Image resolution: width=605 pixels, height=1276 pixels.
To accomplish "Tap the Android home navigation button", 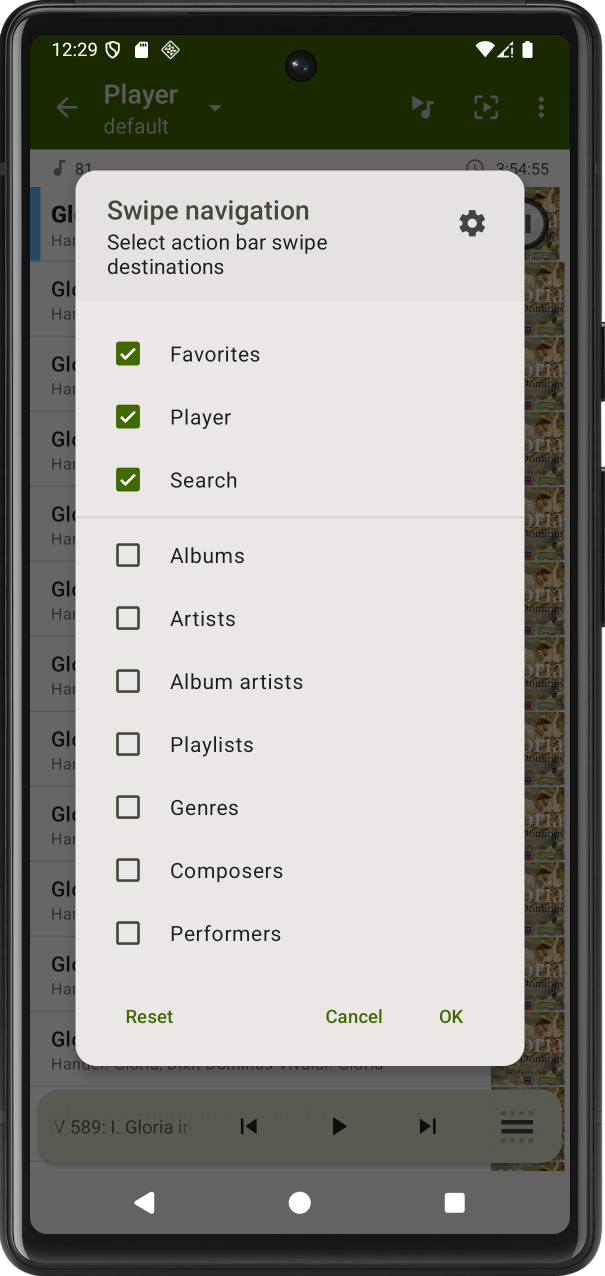I will click(300, 1202).
